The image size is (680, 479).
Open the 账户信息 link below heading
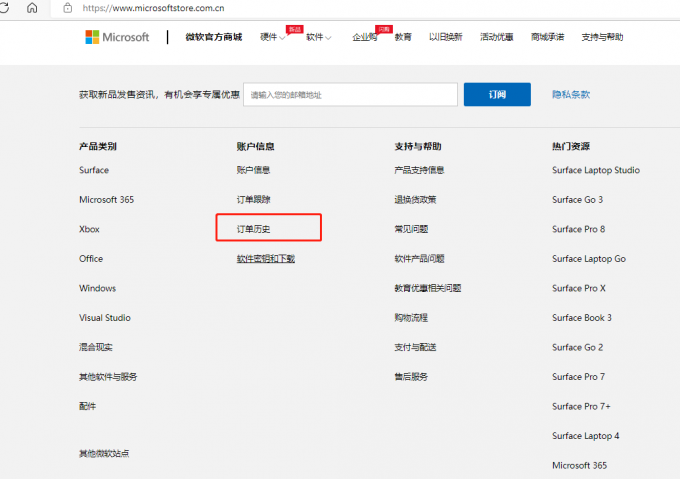point(253,170)
